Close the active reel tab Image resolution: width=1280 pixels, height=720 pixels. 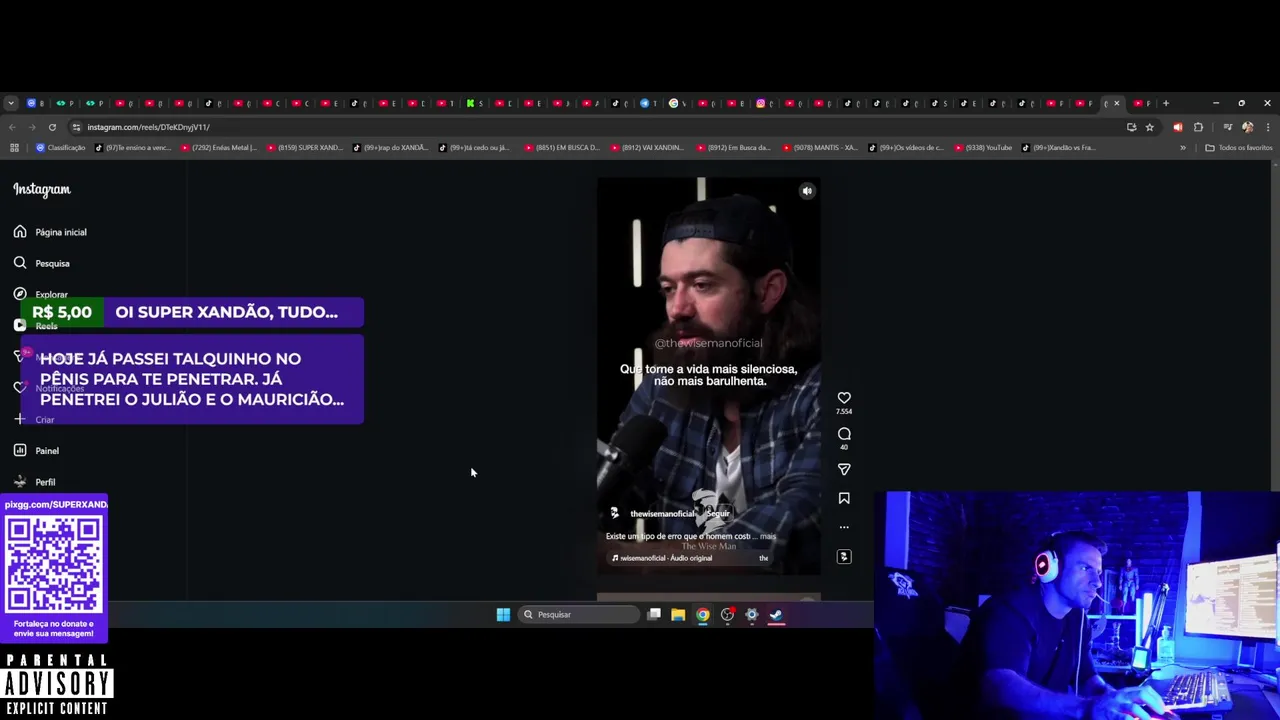click(x=1117, y=103)
